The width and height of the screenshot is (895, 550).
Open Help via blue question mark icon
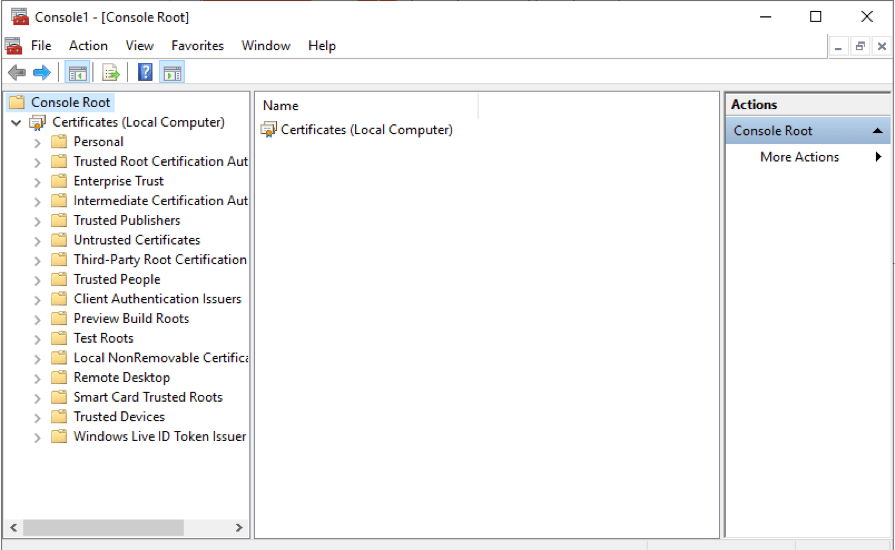tap(146, 72)
